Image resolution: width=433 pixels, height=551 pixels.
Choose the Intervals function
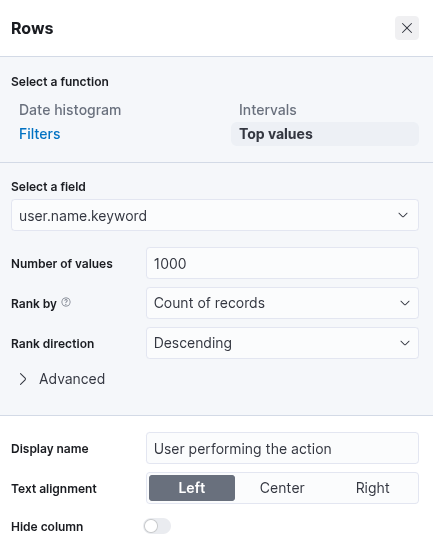(x=268, y=110)
